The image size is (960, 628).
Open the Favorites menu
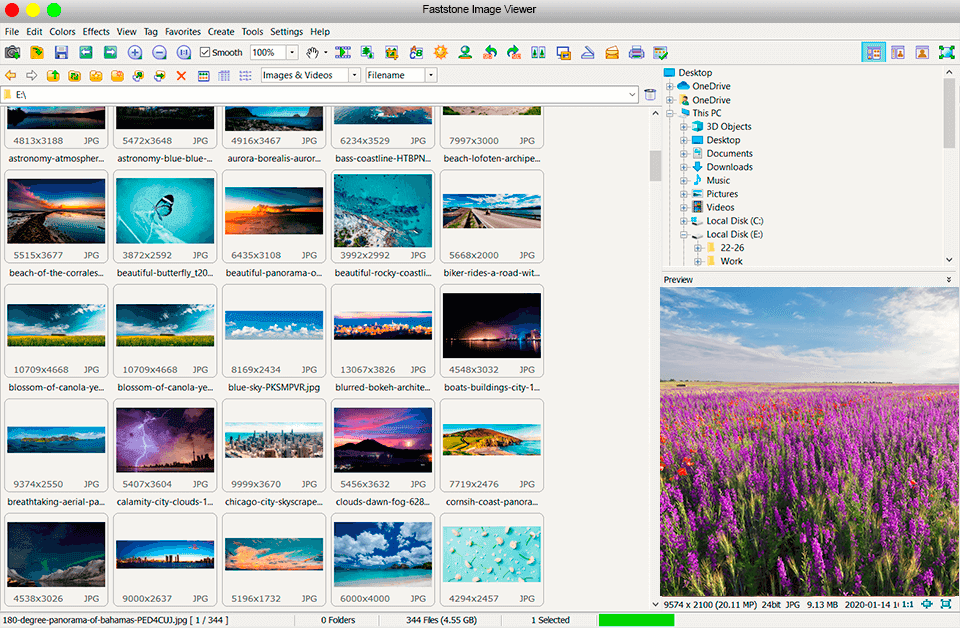(x=182, y=32)
